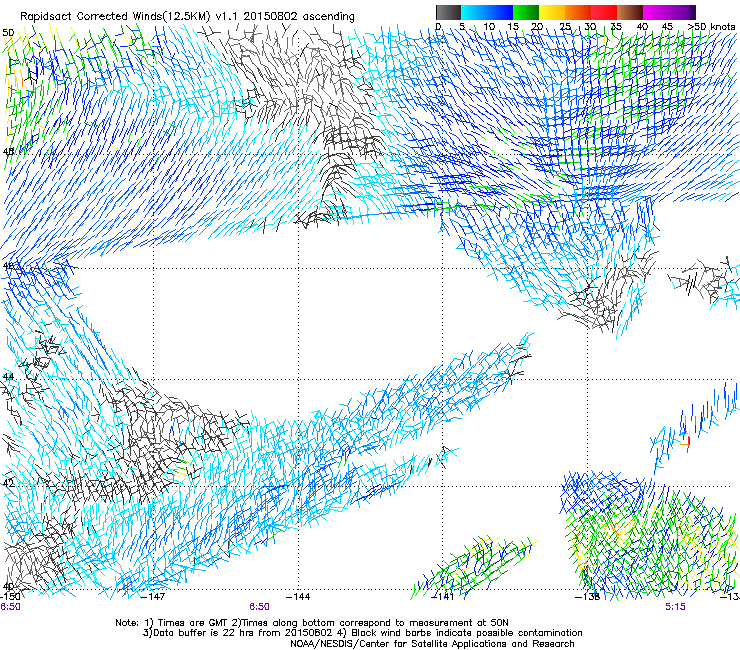
Task: Click the '-144' longitude label
Action: click(x=298, y=597)
